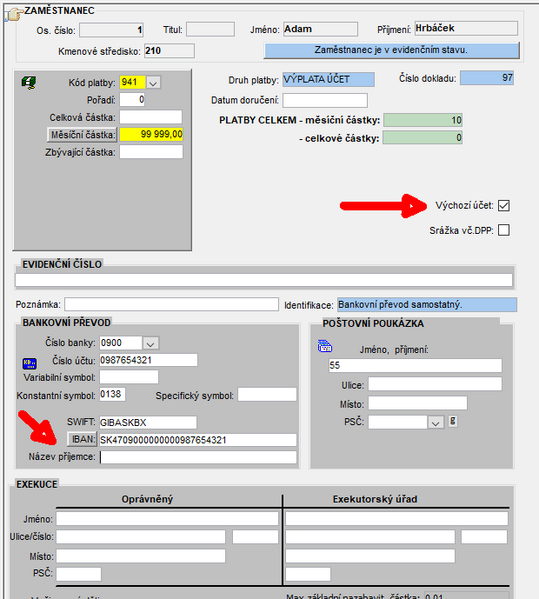Click the Místo field in Poštovní poukázka
539x599 pixels.
(x=418, y=403)
